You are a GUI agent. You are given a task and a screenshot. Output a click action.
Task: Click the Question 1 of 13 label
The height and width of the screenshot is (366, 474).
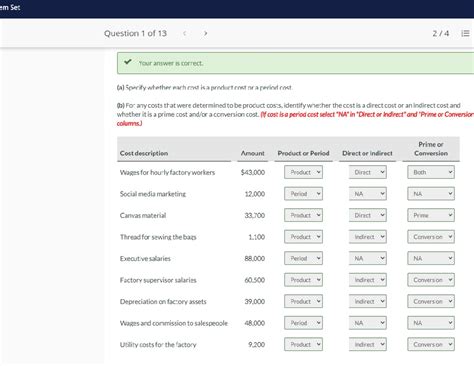coord(135,33)
